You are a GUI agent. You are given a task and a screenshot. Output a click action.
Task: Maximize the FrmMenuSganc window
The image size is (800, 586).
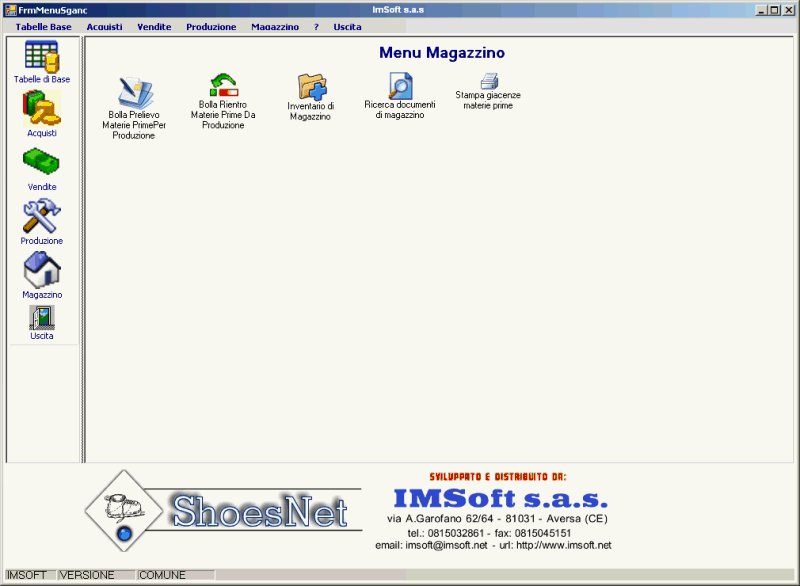coord(775,10)
